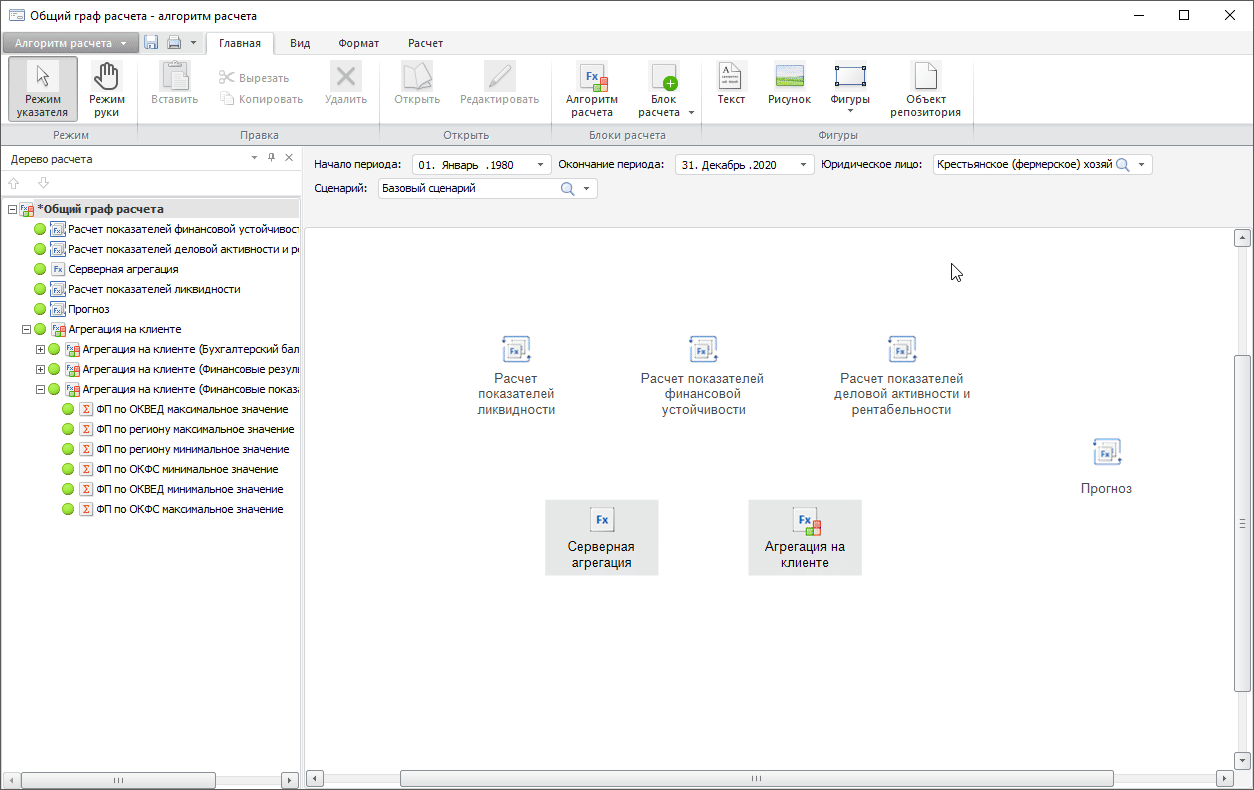Click the save icon in quick toolbar
The image size is (1254, 790).
tap(151, 43)
